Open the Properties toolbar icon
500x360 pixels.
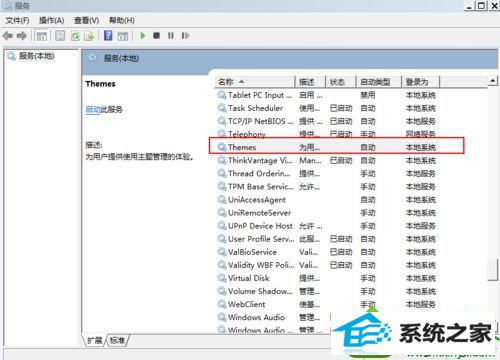click(x=60, y=36)
